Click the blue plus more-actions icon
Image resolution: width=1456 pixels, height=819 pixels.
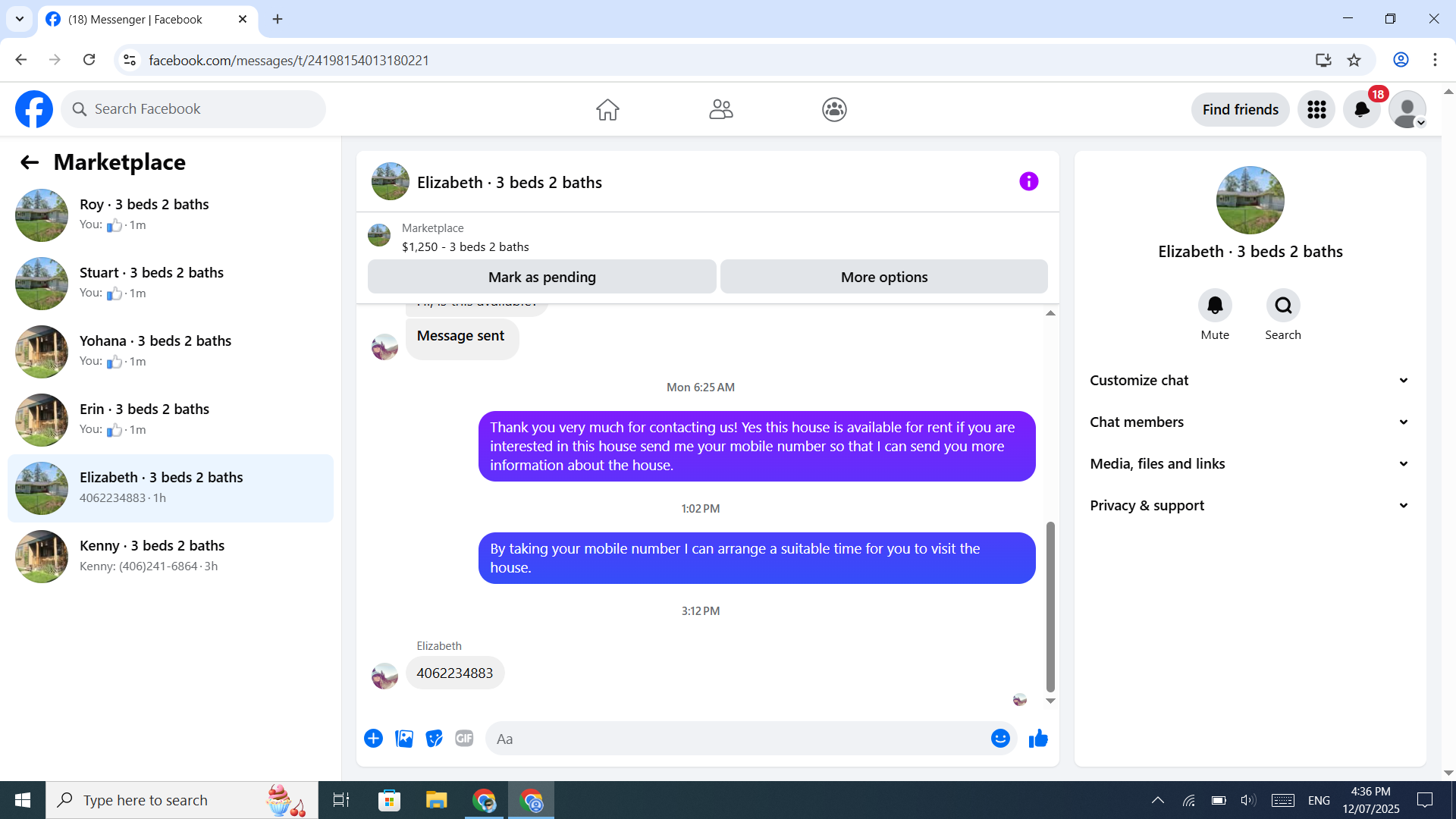point(373,739)
